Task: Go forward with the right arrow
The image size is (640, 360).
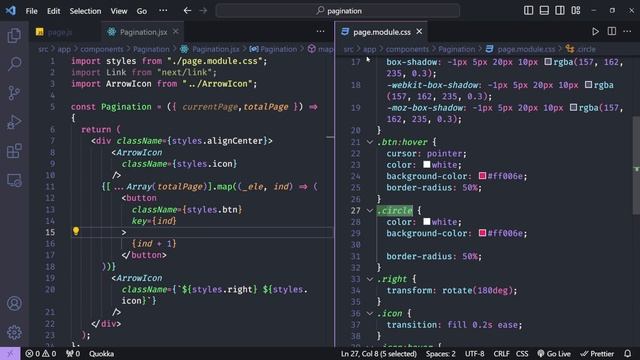Action: (203, 11)
